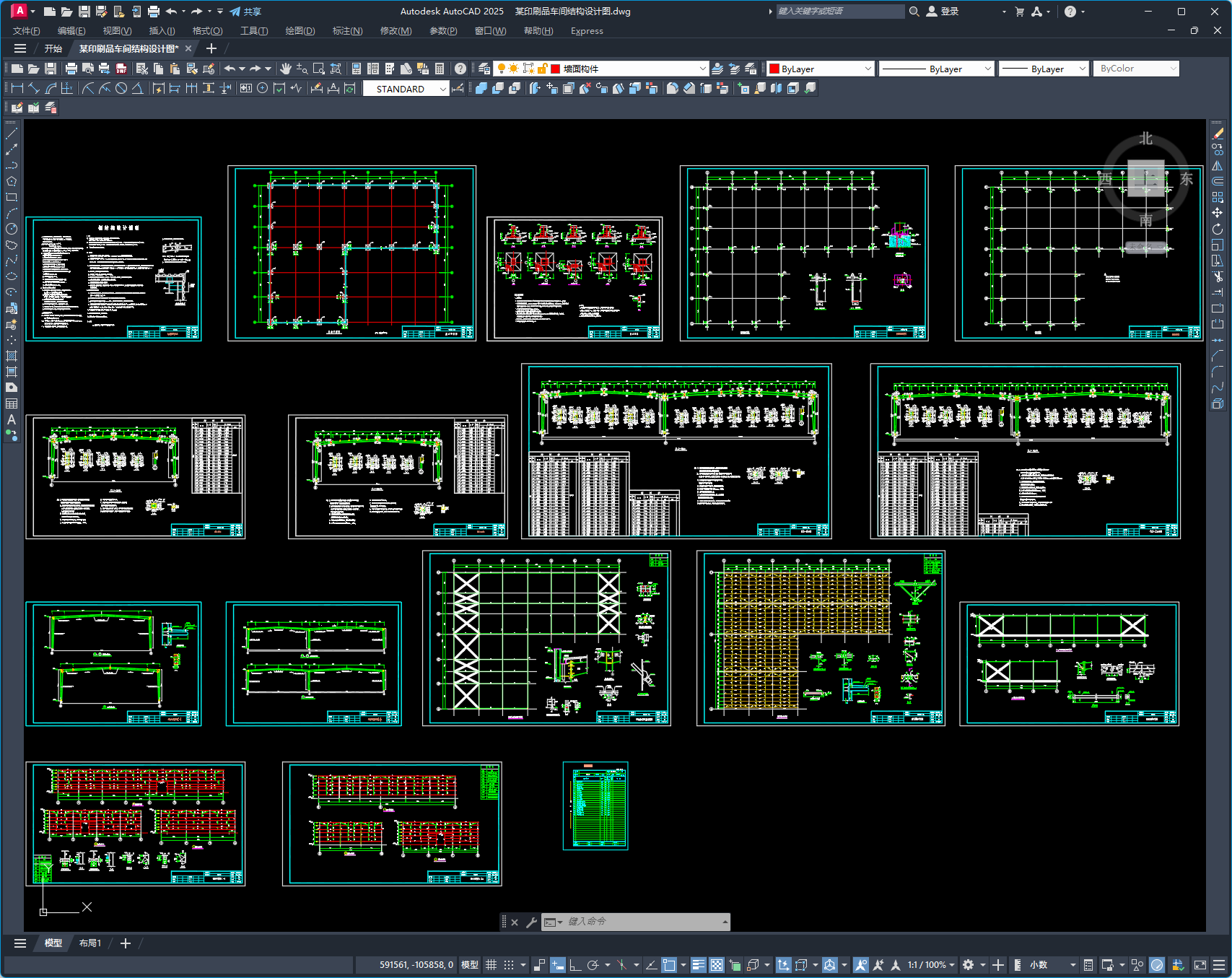Image resolution: width=1232 pixels, height=978 pixels.
Task: Open the linetype ByLayer dropdown
Action: point(936,69)
